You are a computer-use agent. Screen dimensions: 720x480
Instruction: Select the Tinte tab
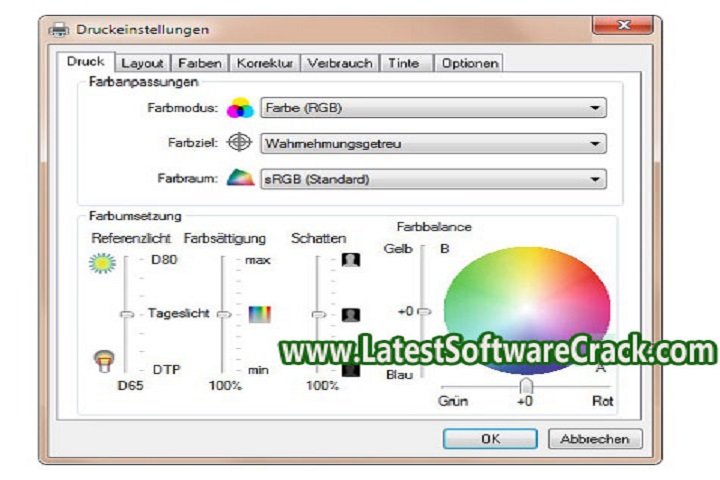tap(404, 63)
